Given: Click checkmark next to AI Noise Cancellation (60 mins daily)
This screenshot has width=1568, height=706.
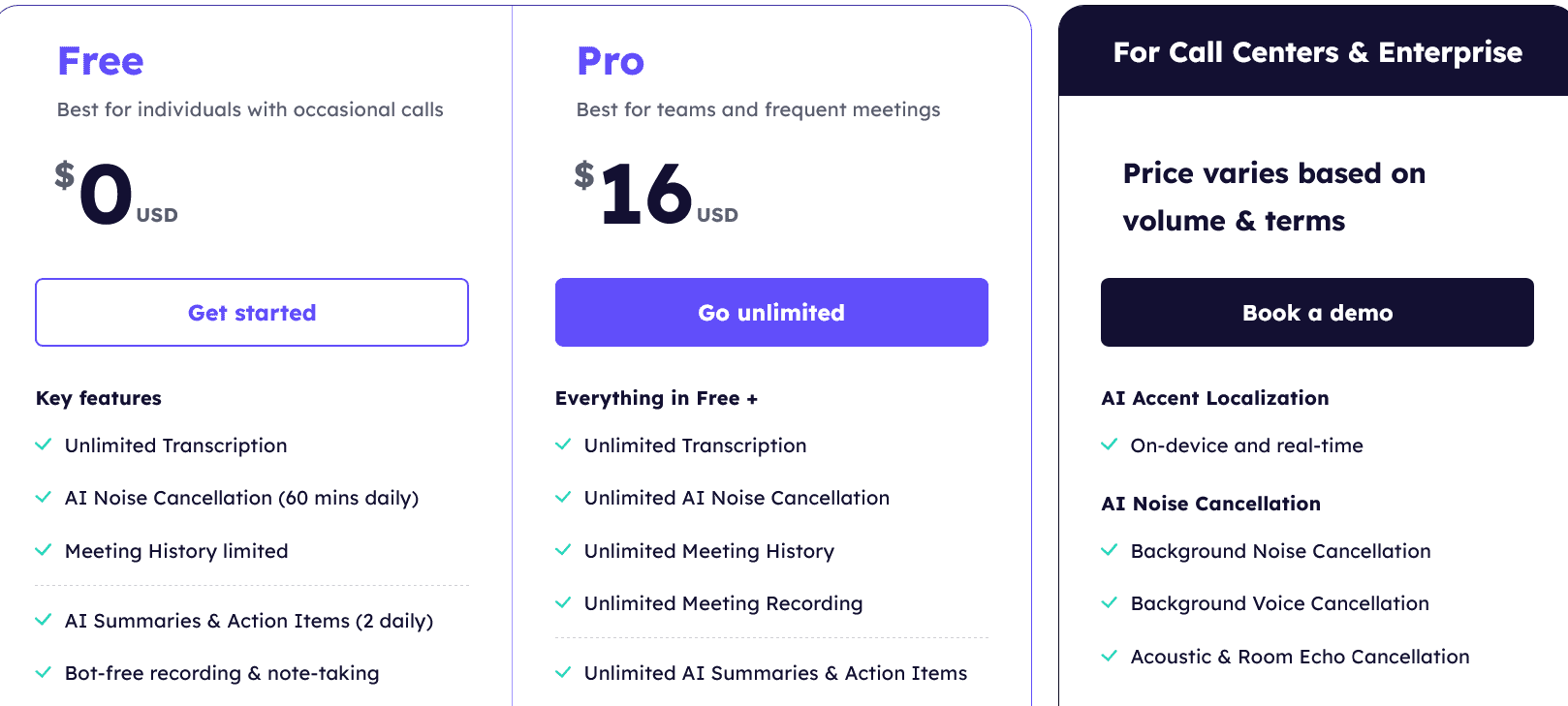Looking at the screenshot, I should pos(44,497).
